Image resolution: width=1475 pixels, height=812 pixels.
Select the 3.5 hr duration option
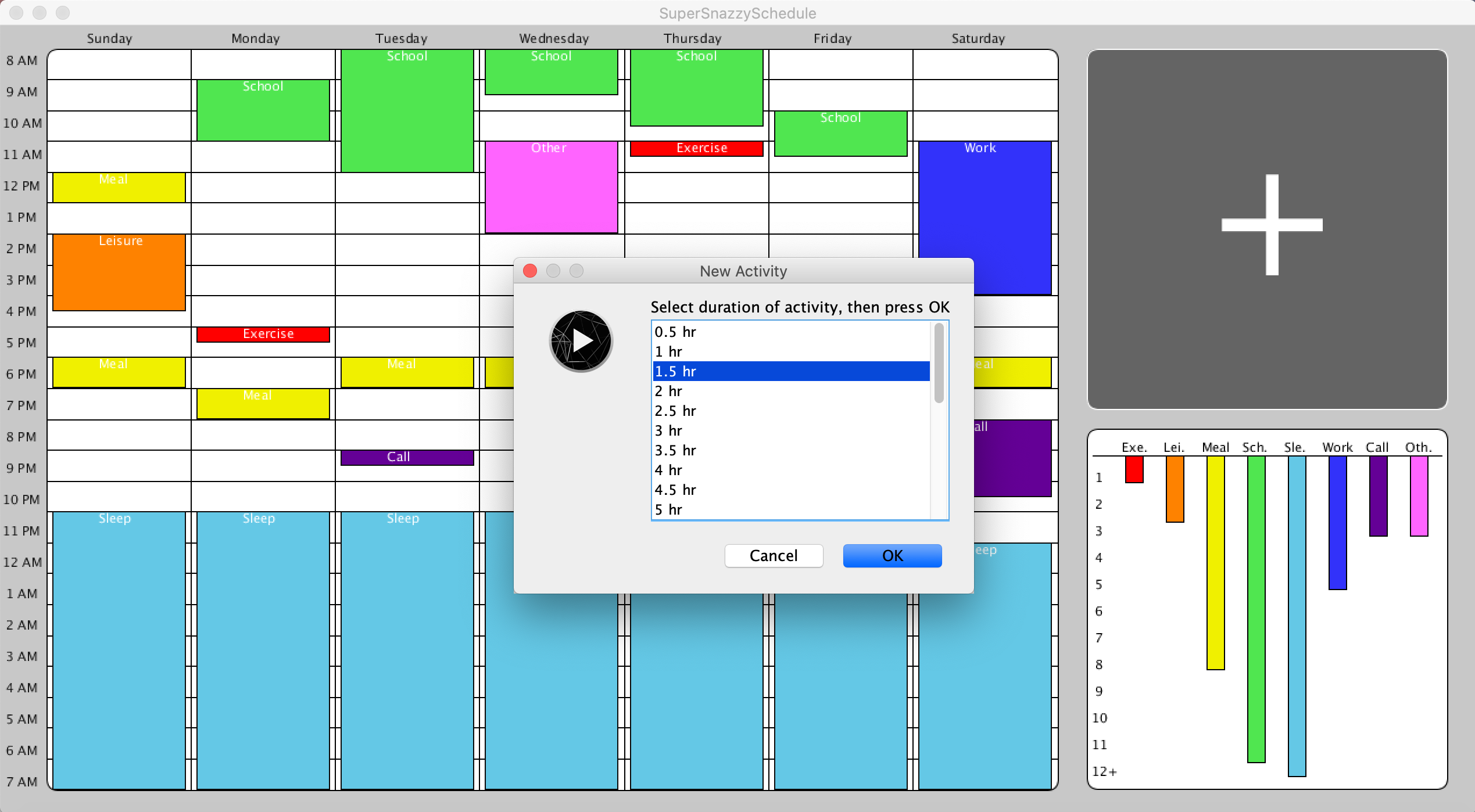pyautogui.click(x=790, y=451)
